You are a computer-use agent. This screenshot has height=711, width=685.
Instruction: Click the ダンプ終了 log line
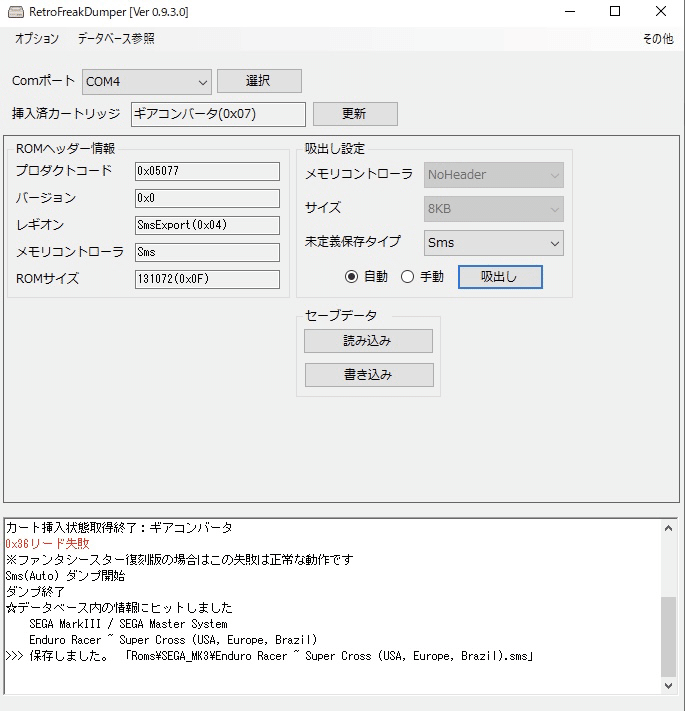[x=35, y=592]
